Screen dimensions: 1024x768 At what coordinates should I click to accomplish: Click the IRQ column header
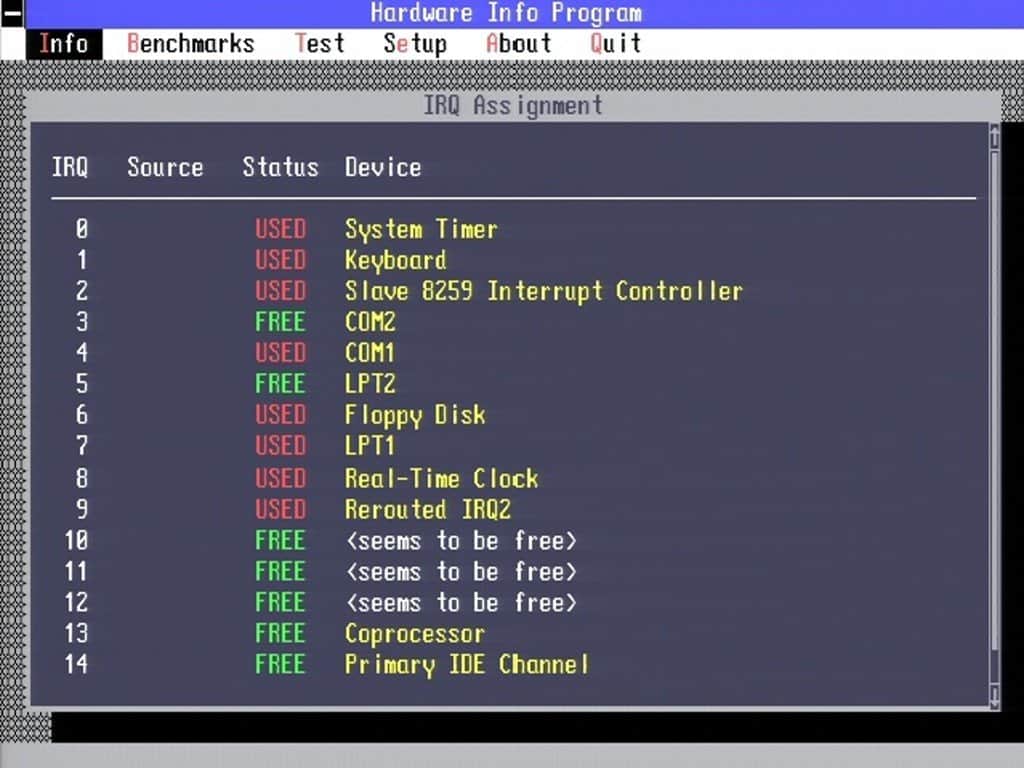[x=70, y=167]
